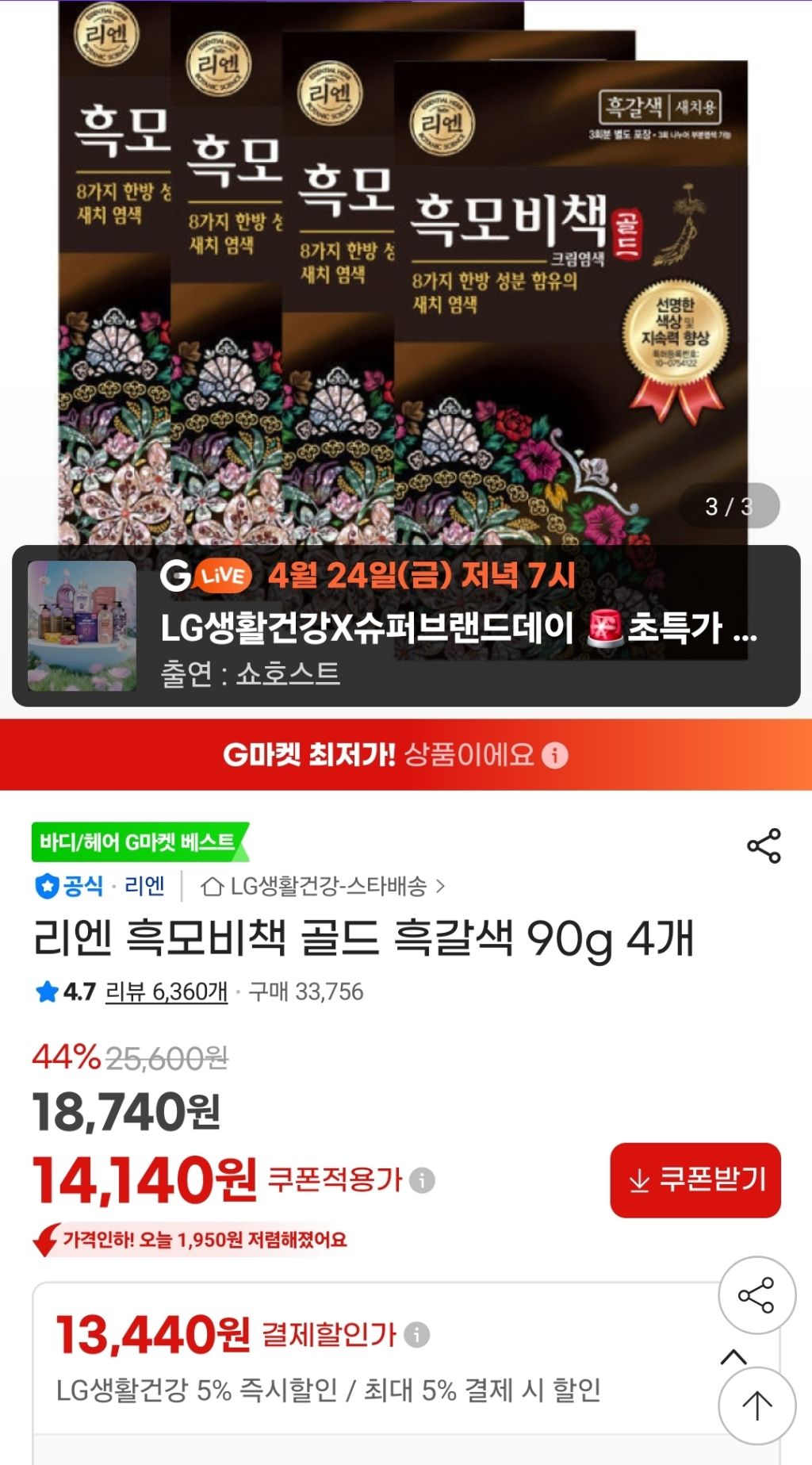The image size is (812, 1465).
Task: Tap the share icon beside product badge
Action: tap(764, 846)
